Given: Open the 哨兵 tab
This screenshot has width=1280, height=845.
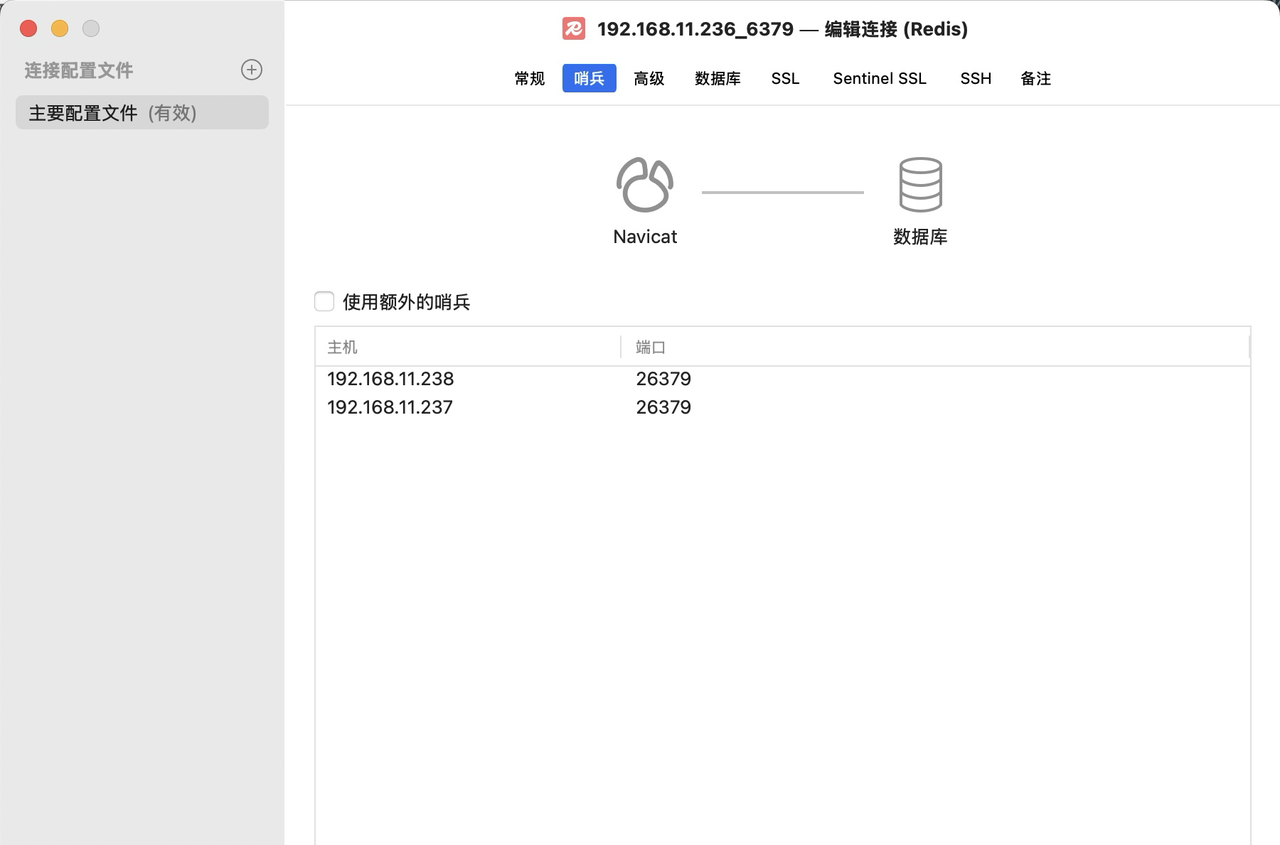Looking at the screenshot, I should 589,78.
